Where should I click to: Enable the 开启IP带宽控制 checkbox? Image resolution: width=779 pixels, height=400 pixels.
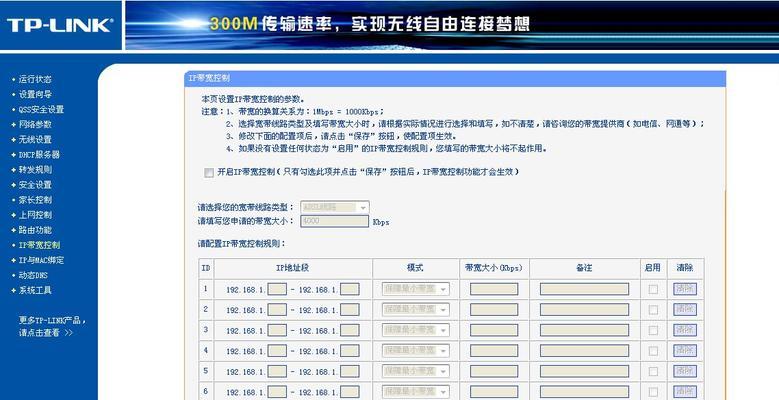point(209,172)
